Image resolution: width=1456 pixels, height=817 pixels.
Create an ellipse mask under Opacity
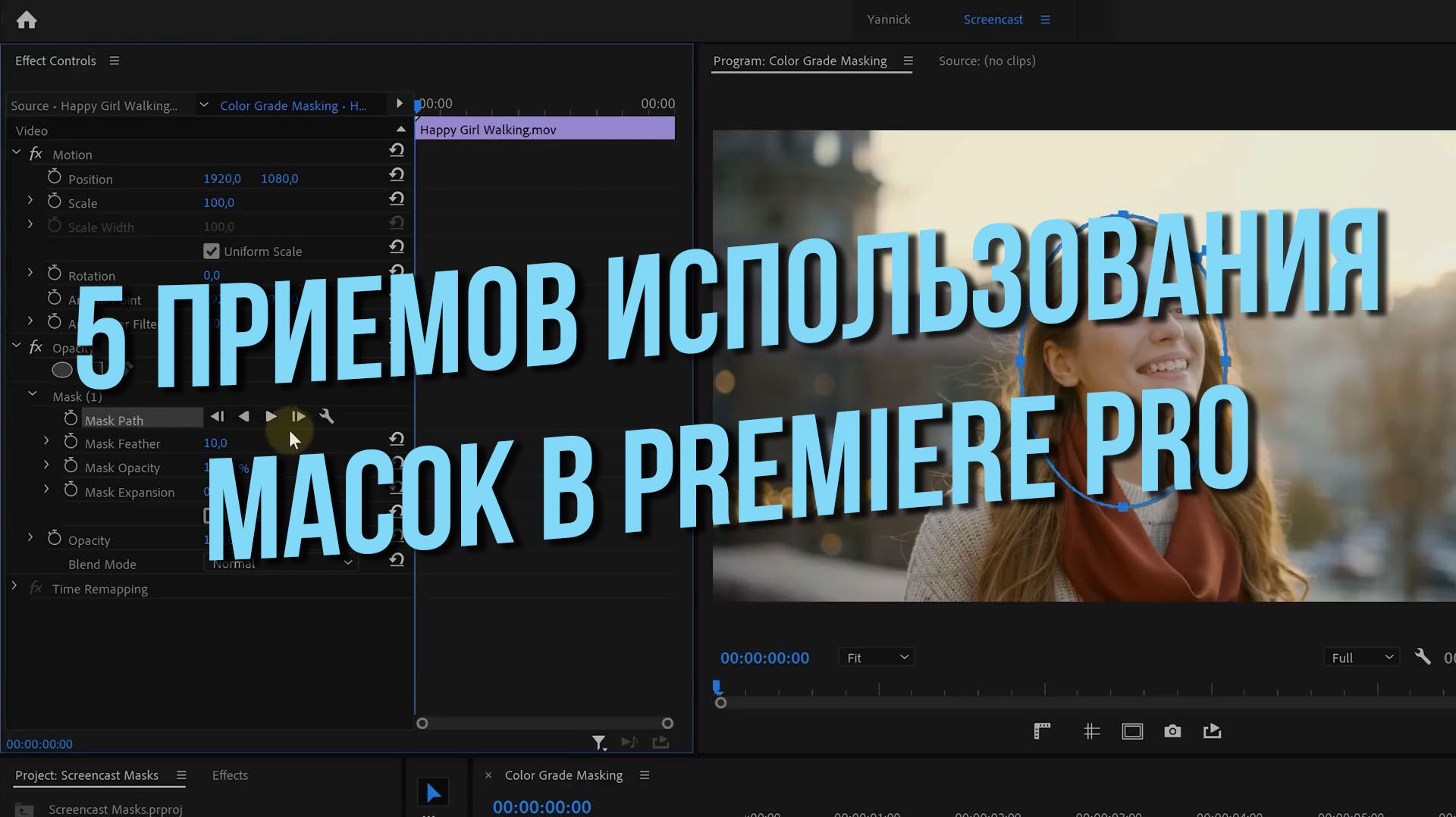coord(62,370)
